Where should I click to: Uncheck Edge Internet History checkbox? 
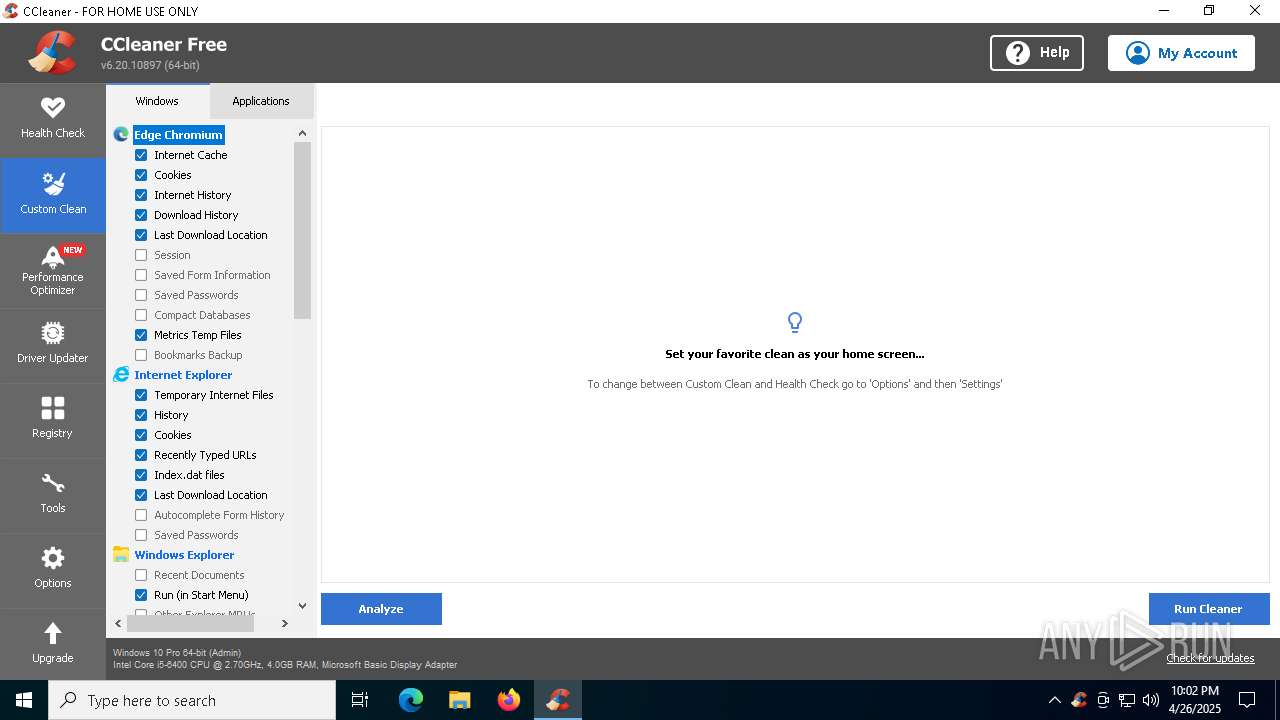coord(141,195)
